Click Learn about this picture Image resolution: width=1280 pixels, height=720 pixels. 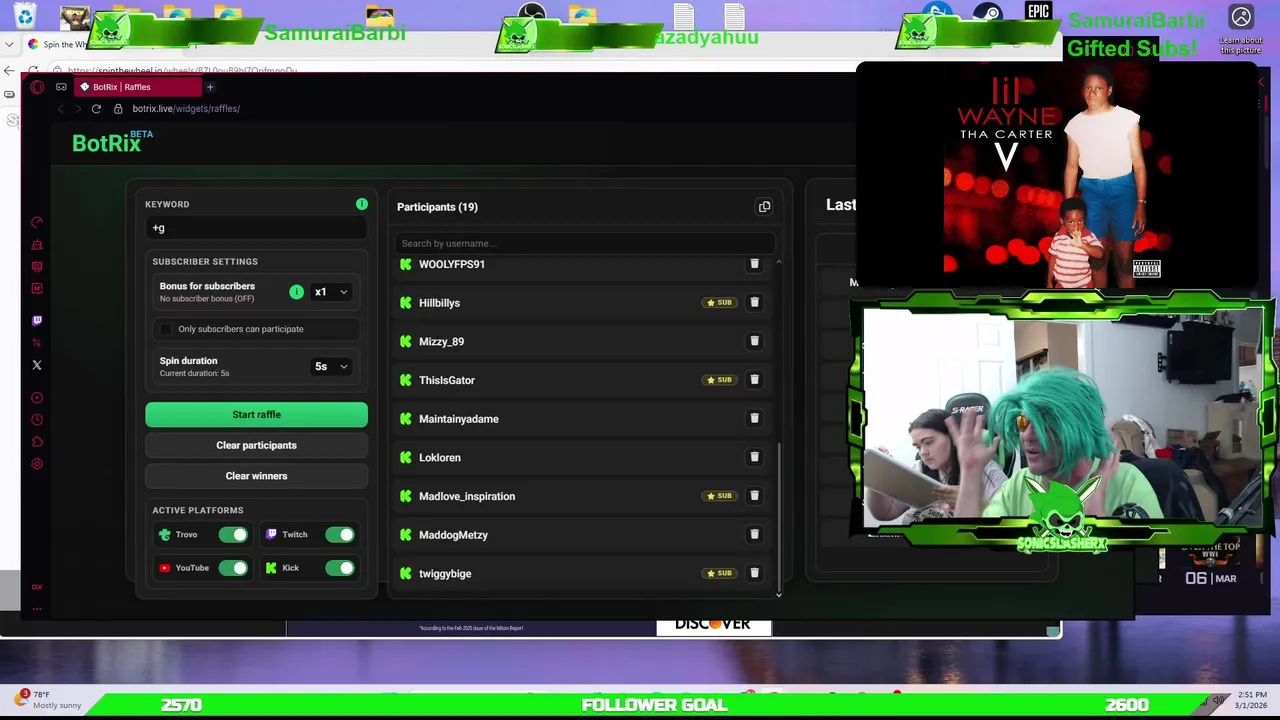pos(1241,28)
